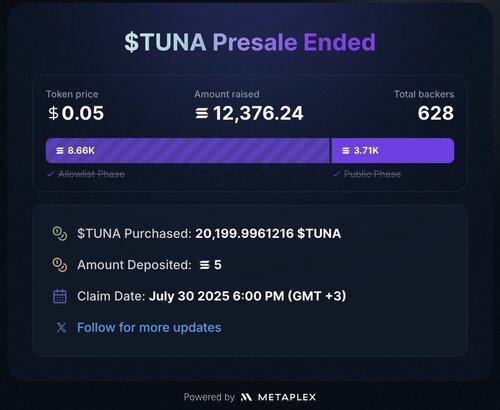Open the Follow for more updates link
This screenshot has height=410, width=500.
point(149,327)
